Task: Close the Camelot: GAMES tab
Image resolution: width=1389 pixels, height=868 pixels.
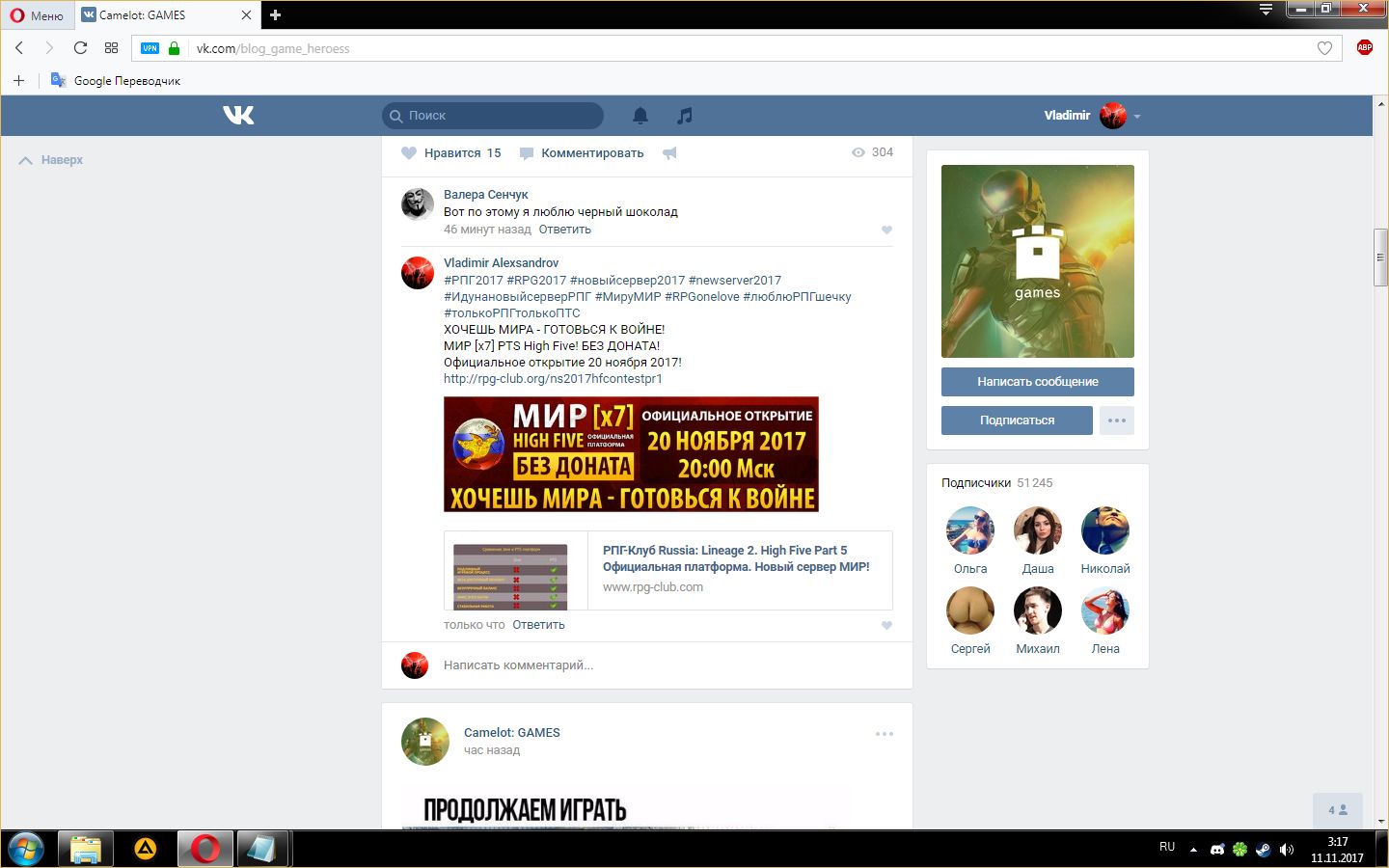Action: click(246, 15)
